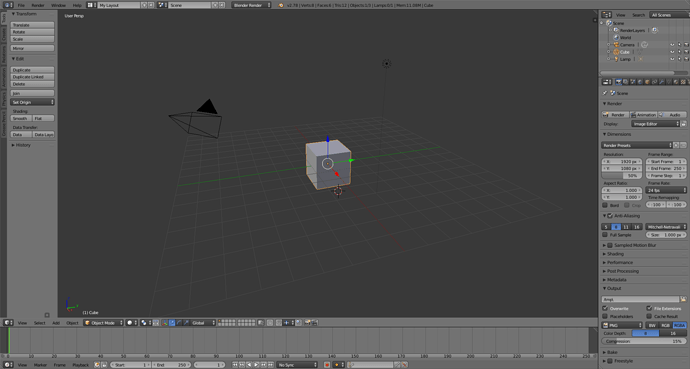Click the Cube object icon in outliner
The width and height of the screenshot is (690, 369).
617,52
